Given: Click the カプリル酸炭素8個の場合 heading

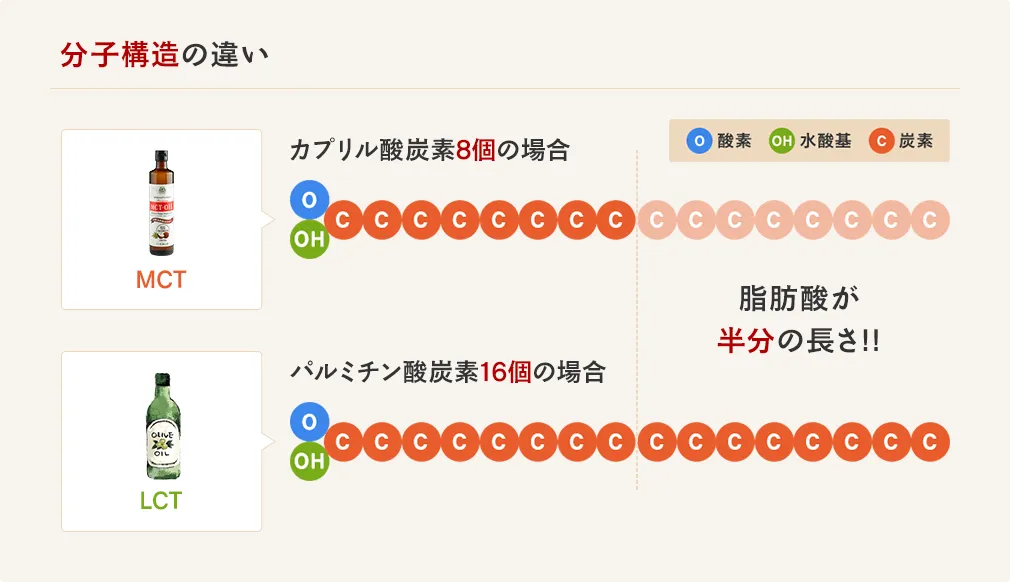Looking at the screenshot, I should coord(429,151).
